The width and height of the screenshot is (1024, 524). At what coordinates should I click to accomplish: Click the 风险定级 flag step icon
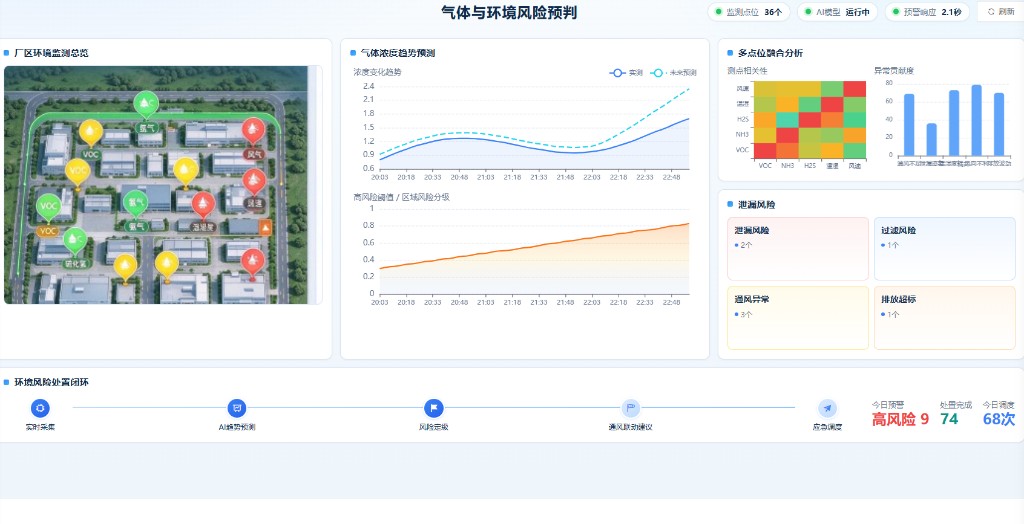point(434,408)
